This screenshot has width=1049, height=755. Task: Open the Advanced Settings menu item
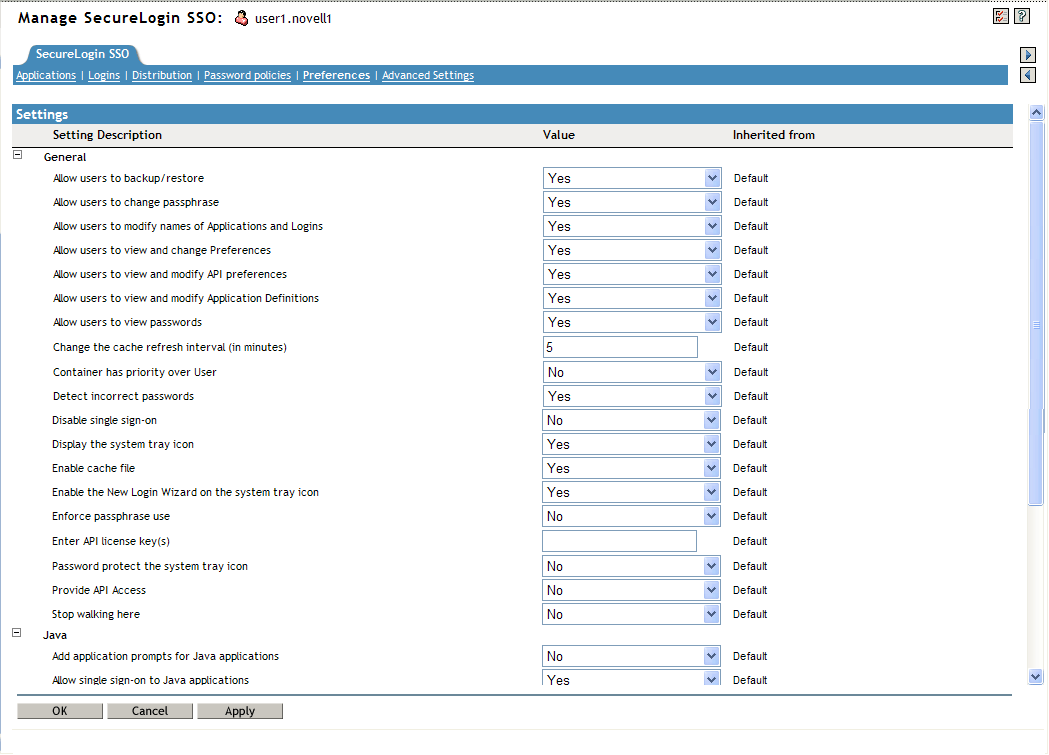pos(428,74)
